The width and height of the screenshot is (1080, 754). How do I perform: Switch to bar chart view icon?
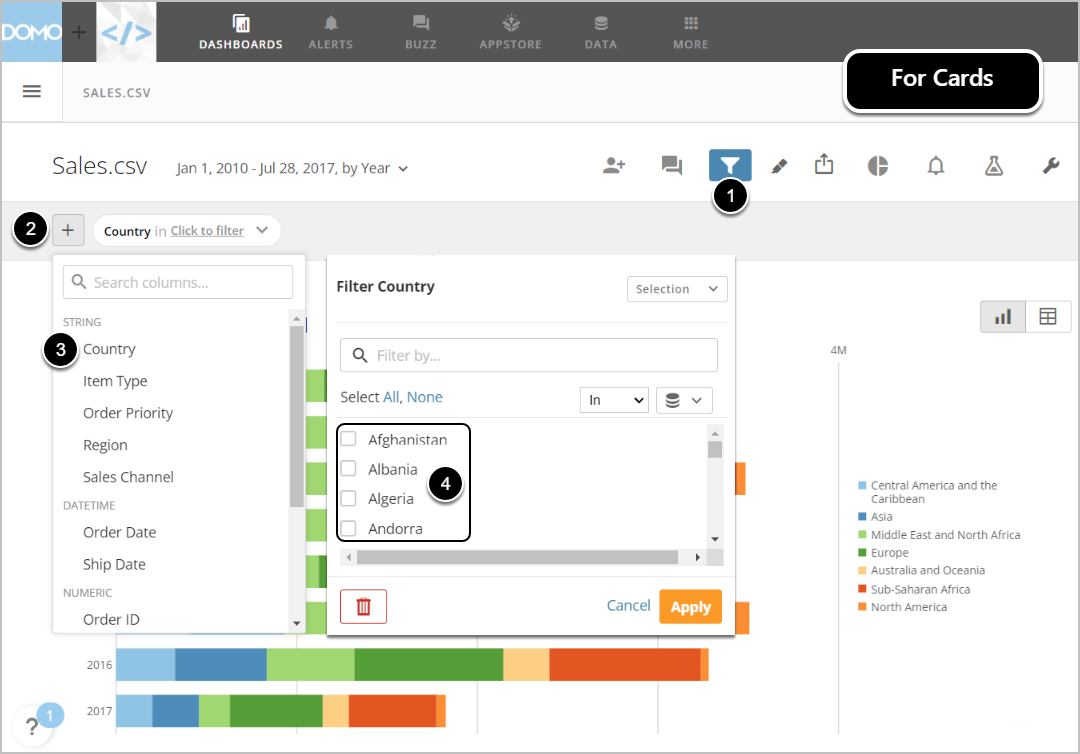coord(1003,317)
